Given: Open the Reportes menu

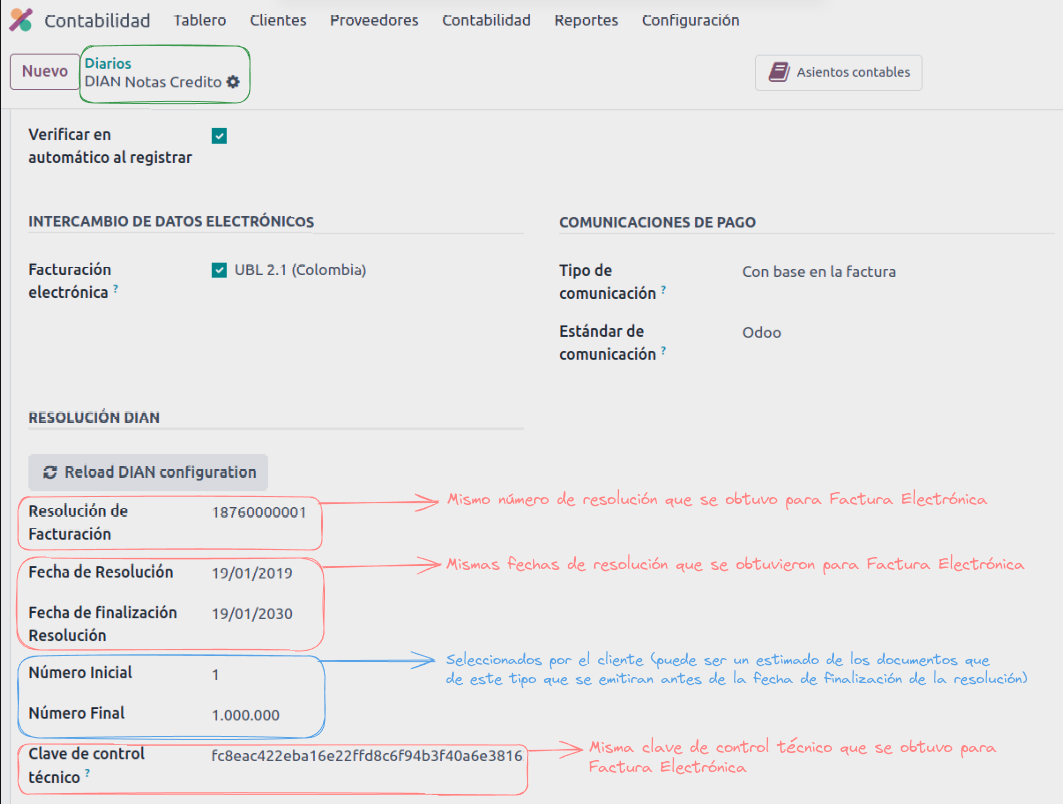Looking at the screenshot, I should point(586,20).
